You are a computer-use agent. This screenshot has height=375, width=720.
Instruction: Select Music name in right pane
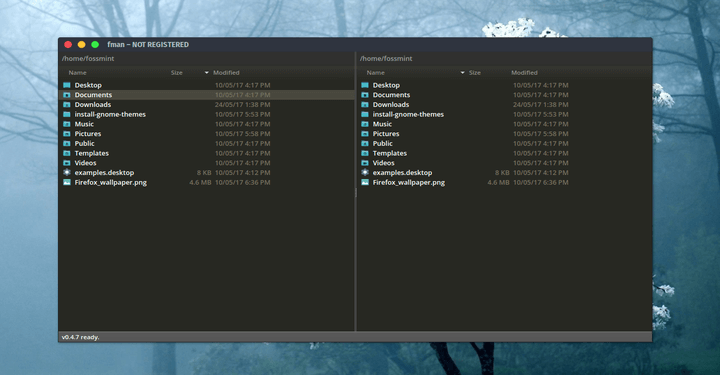382,124
